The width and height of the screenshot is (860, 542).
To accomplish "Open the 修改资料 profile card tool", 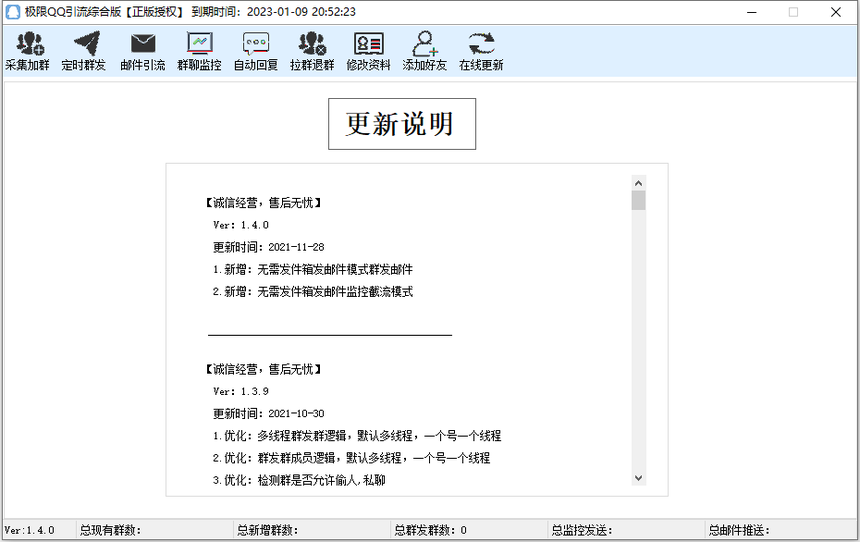I will tap(368, 52).
